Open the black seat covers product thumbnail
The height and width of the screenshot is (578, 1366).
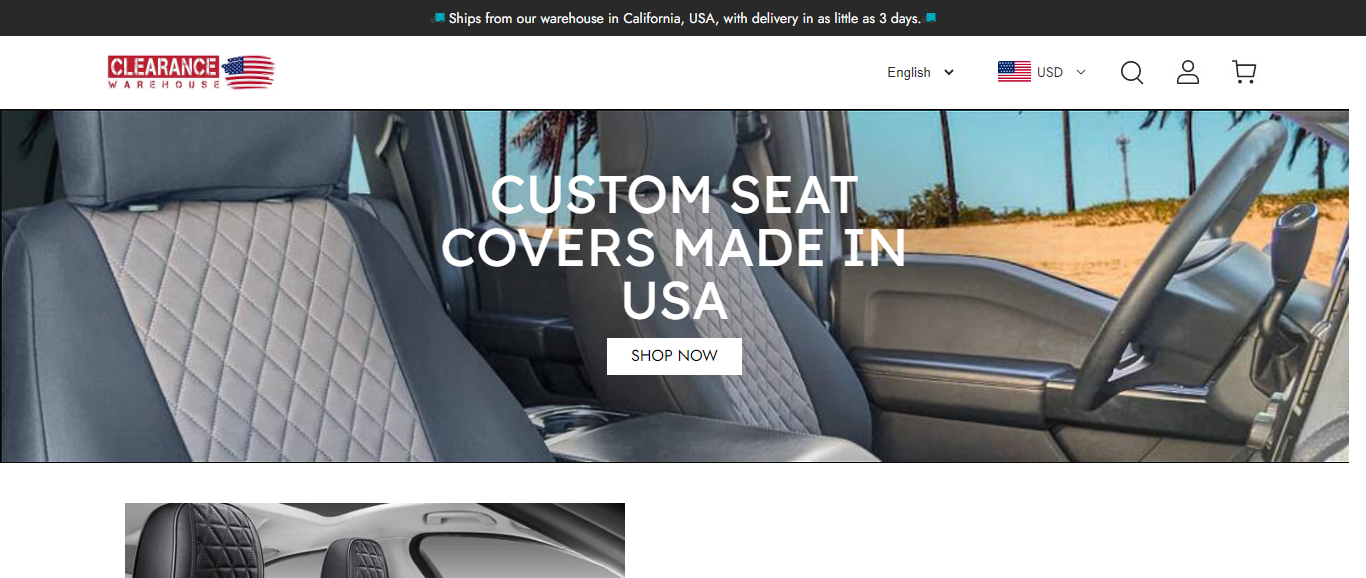pyautogui.click(x=375, y=540)
